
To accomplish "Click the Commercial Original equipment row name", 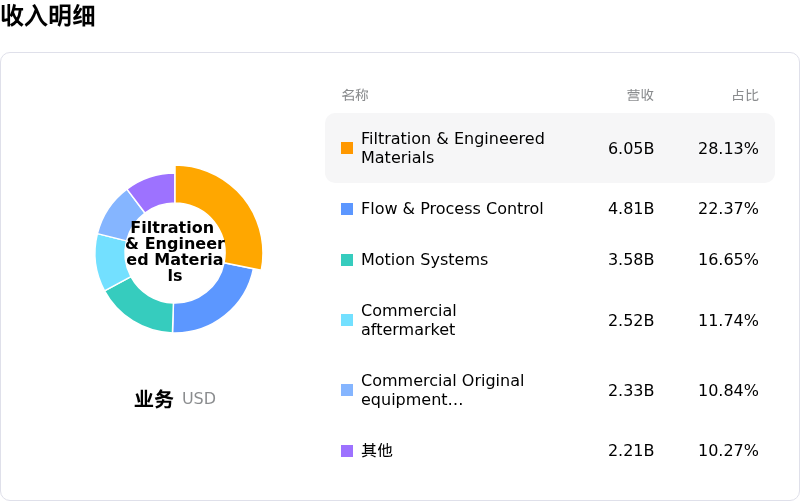I will coord(442,390).
